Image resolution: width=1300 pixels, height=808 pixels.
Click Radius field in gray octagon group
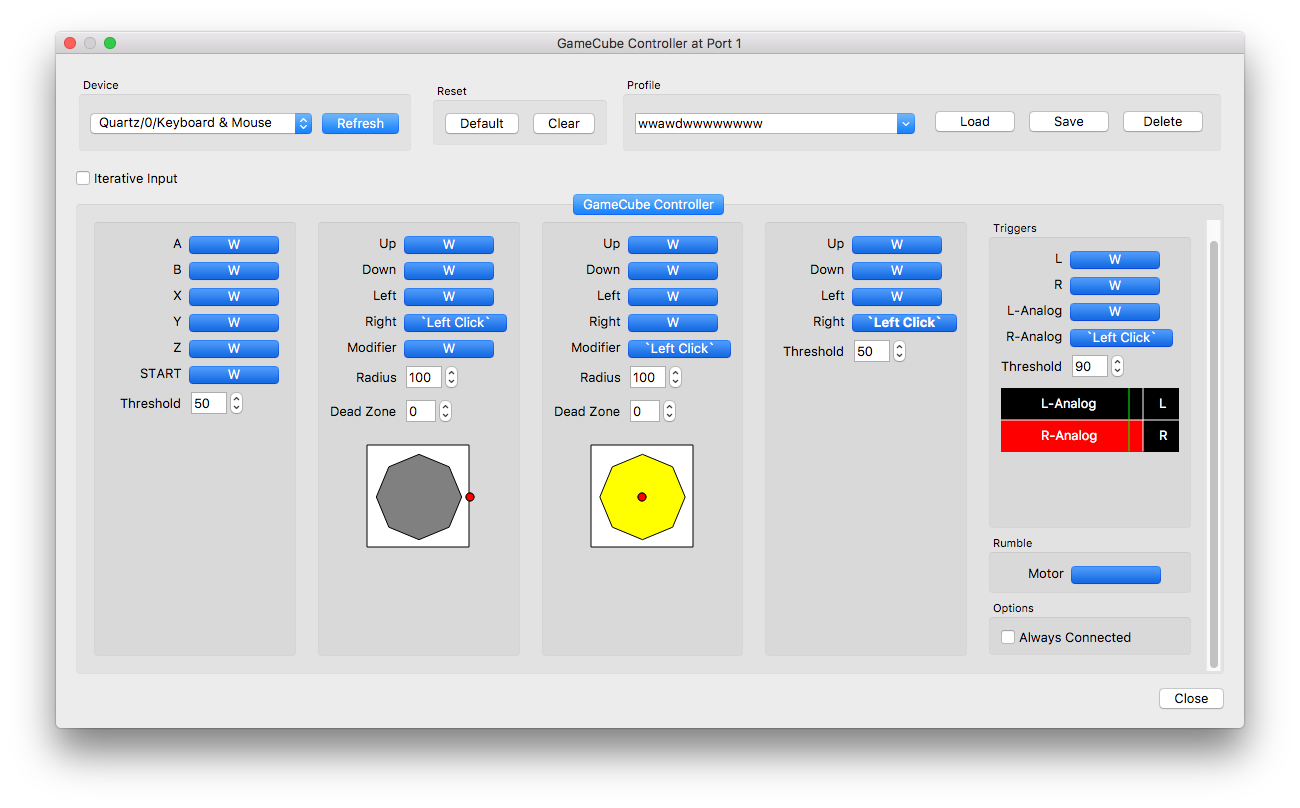pyautogui.click(x=424, y=377)
